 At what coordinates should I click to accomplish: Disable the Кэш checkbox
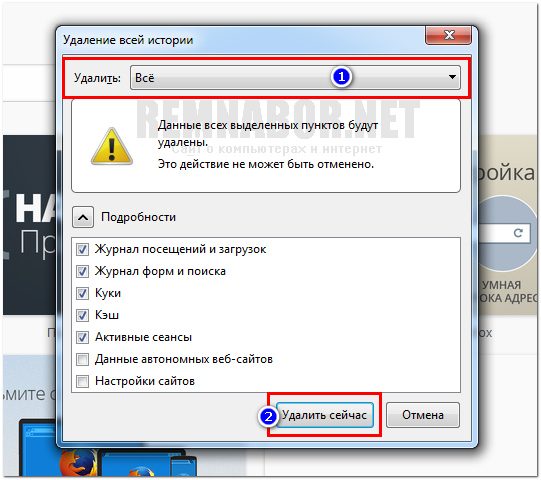(x=82, y=315)
